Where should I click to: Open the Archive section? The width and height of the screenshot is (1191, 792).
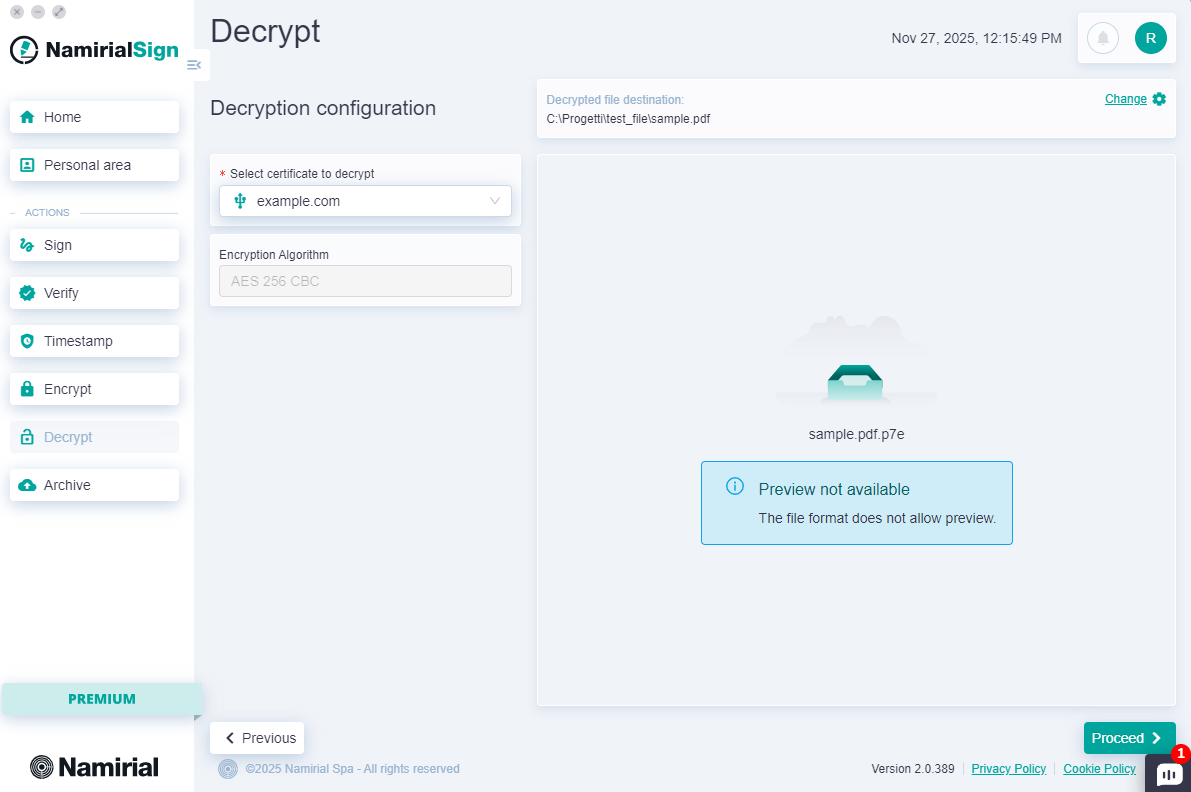(94, 485)
